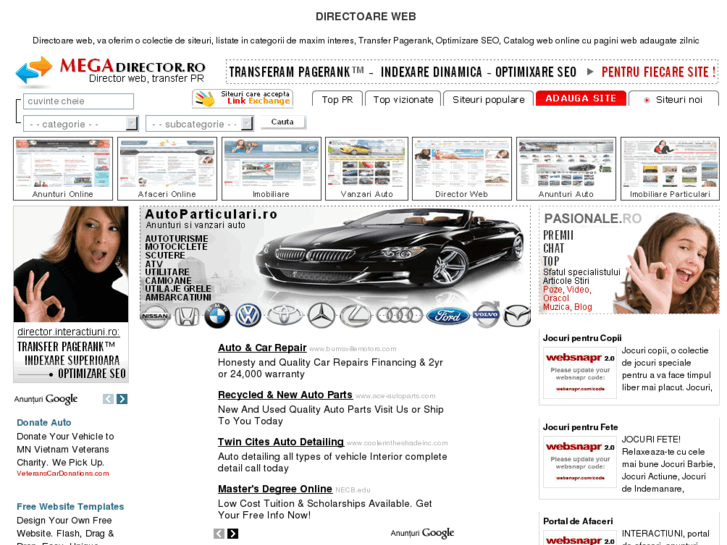Click previous arrow below center ads
This screenshot has width=727, height=545.
(x=219, y=534)
